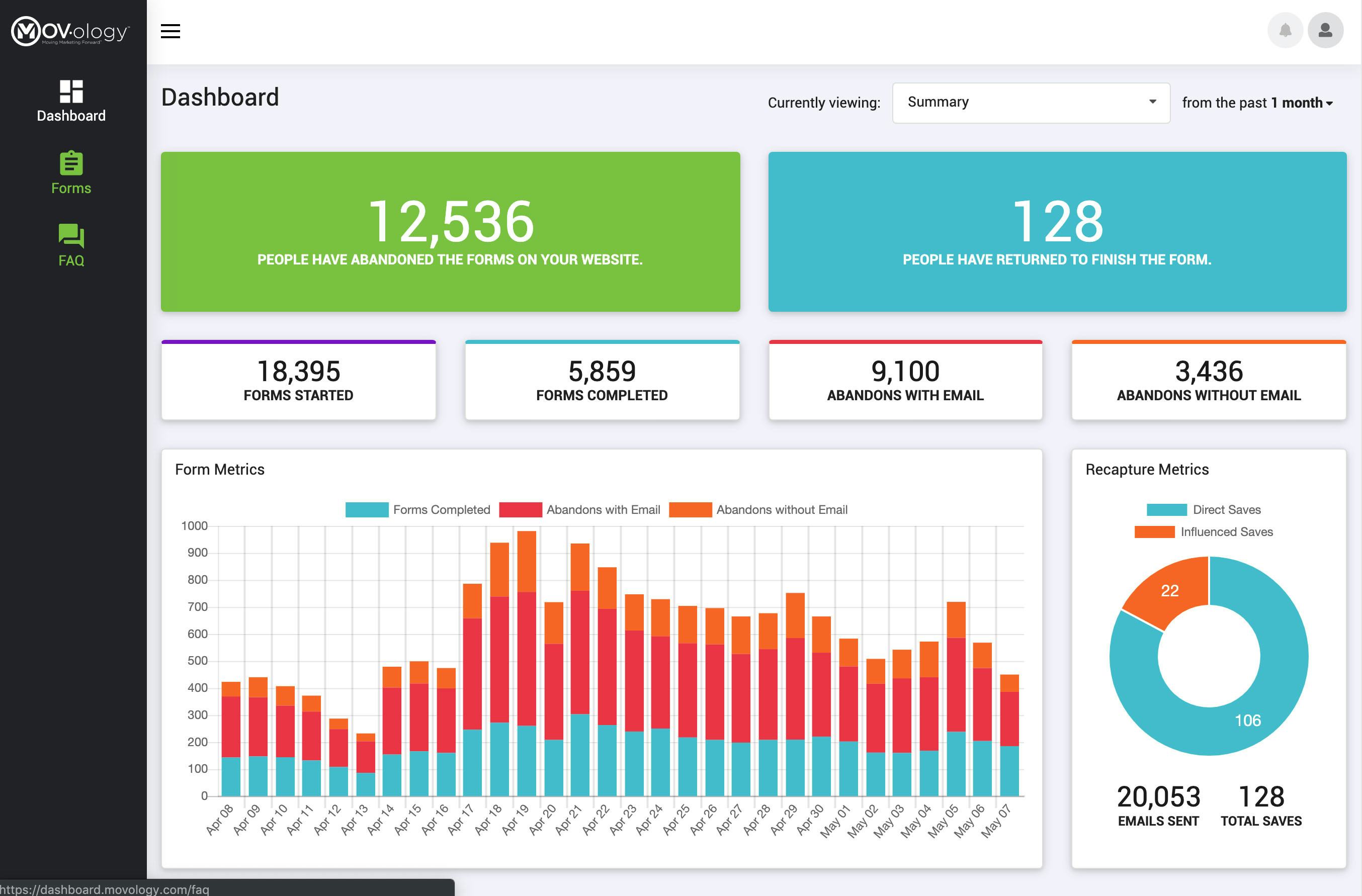The width and height of the screenshot is (1362, 896).
Task: Open the hamburger navigation menu
Action: (x=169, y=32)
